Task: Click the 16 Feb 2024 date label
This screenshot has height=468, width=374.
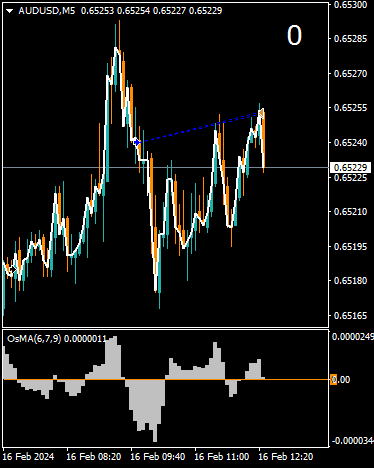Action: (x=28, y=457)
